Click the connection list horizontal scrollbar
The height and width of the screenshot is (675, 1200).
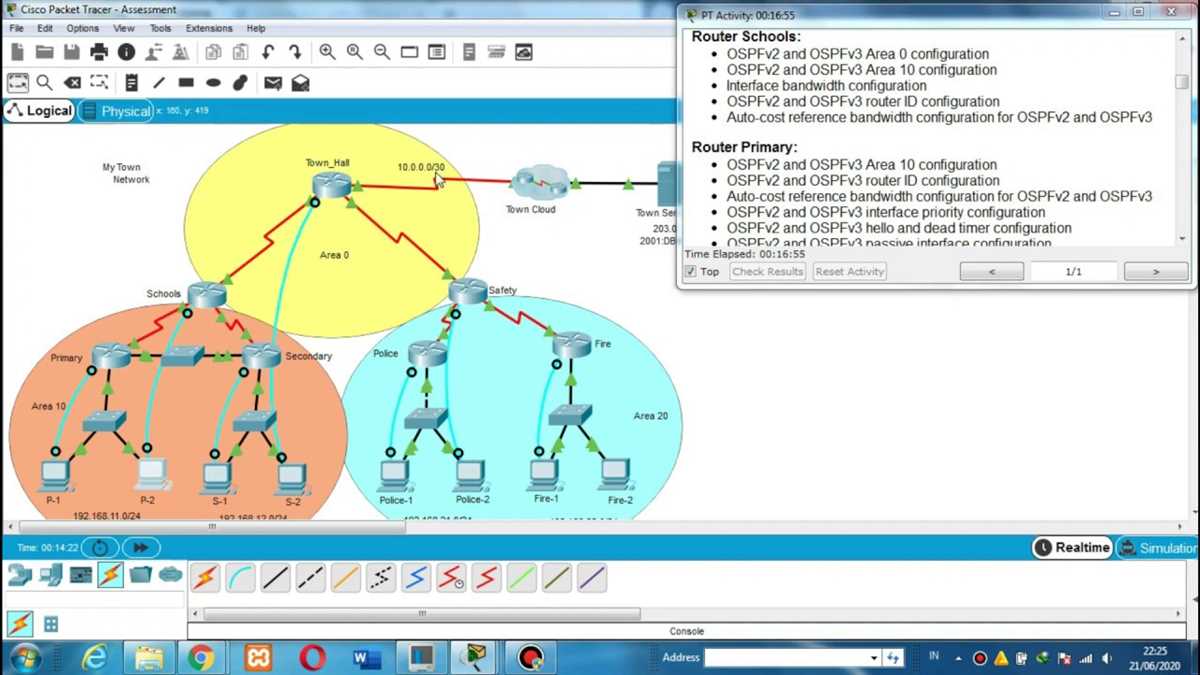click(x=421, y=614)
